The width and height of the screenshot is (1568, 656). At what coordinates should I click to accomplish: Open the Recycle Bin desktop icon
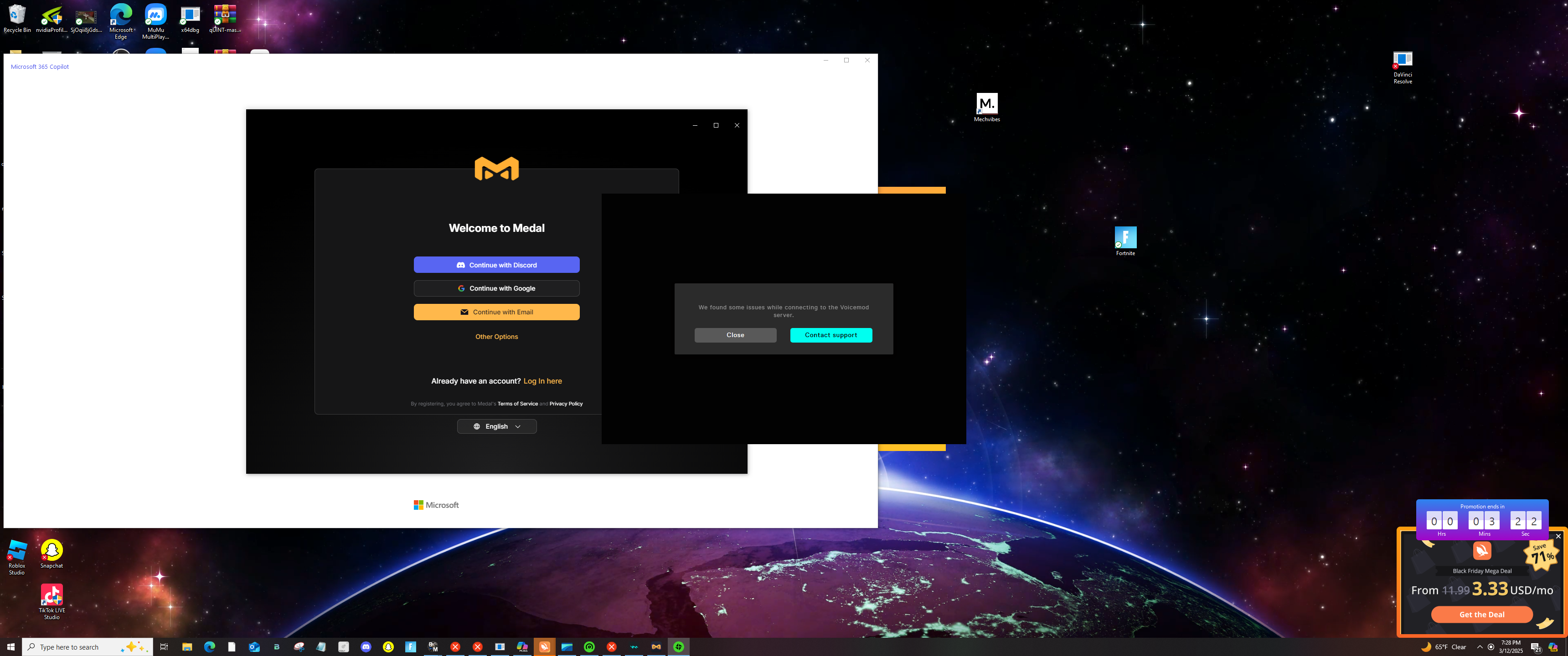(x=17, y=18)
